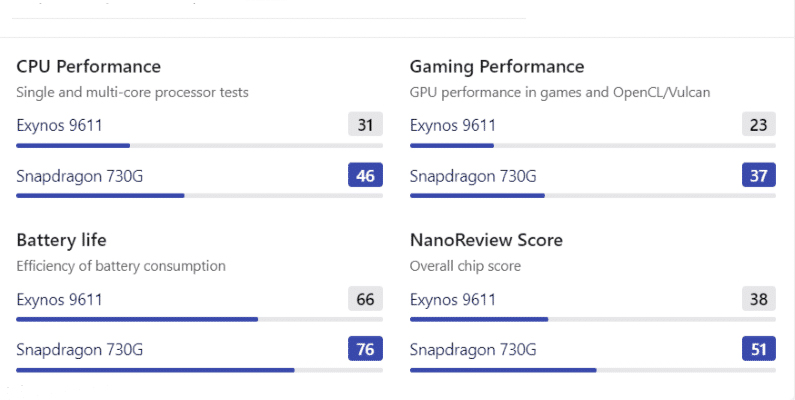Click the Gaming score badge 23
Image resolution: width=795 pixels, height=400 pixels.
point(759,125)
